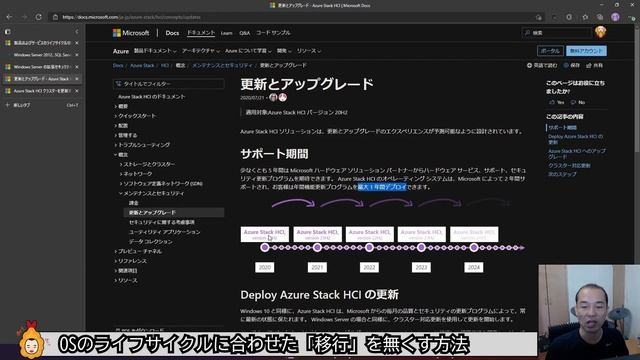Image resolution: width=640 pixels, height=360 pixels.
Task: Click the first contributor avatar under the title
Action: pos(273,97)
